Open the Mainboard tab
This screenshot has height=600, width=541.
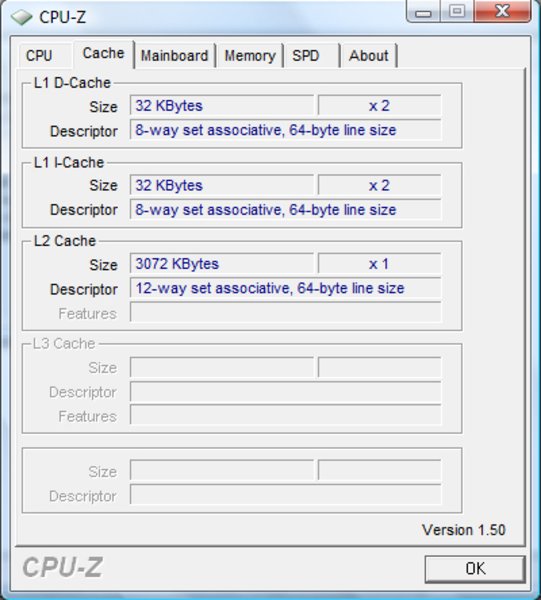pyautogui.click(x=175, y=56)
